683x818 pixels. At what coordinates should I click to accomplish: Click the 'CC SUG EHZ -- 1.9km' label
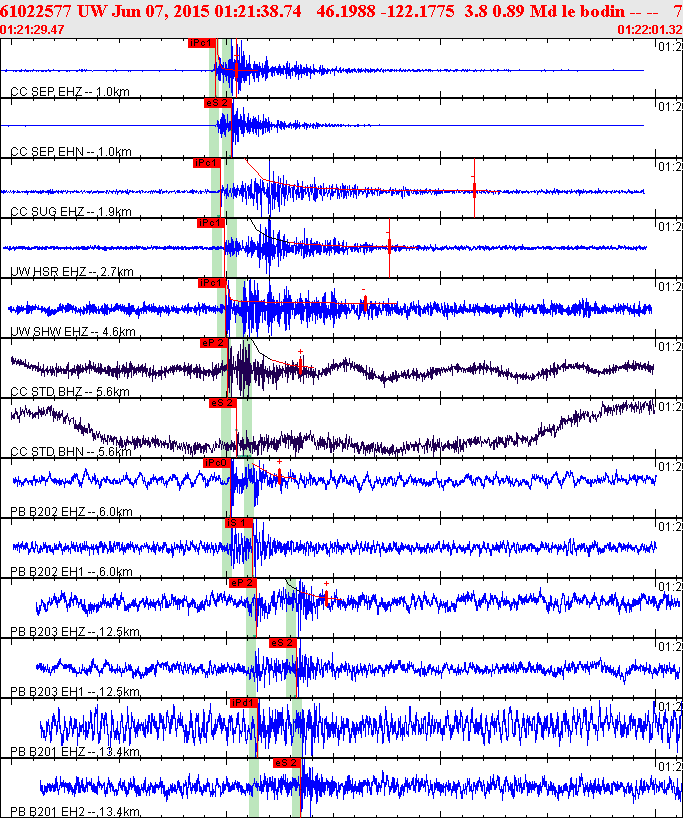tap(71, 212)
